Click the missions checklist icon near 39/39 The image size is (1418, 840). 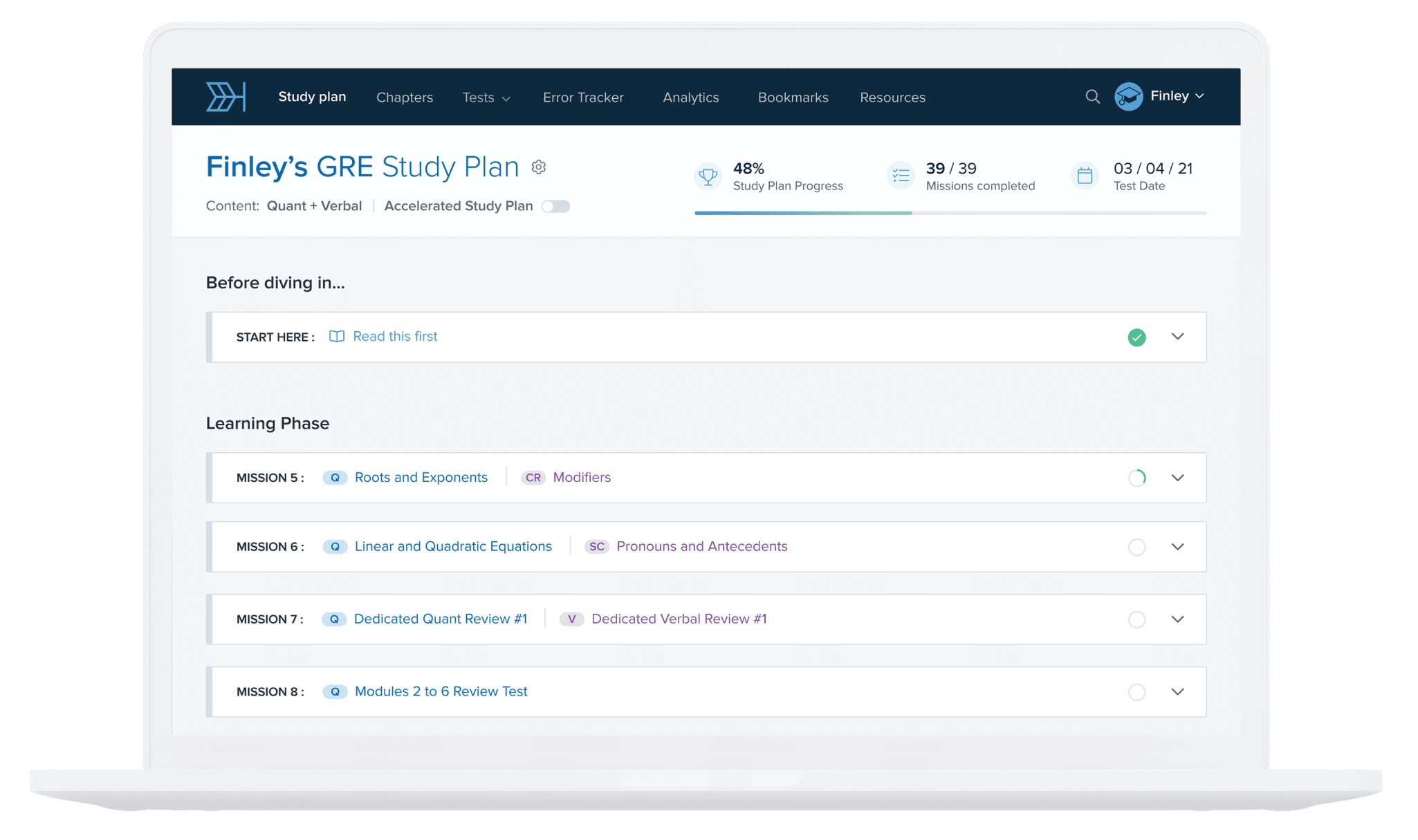pos(901,176)
